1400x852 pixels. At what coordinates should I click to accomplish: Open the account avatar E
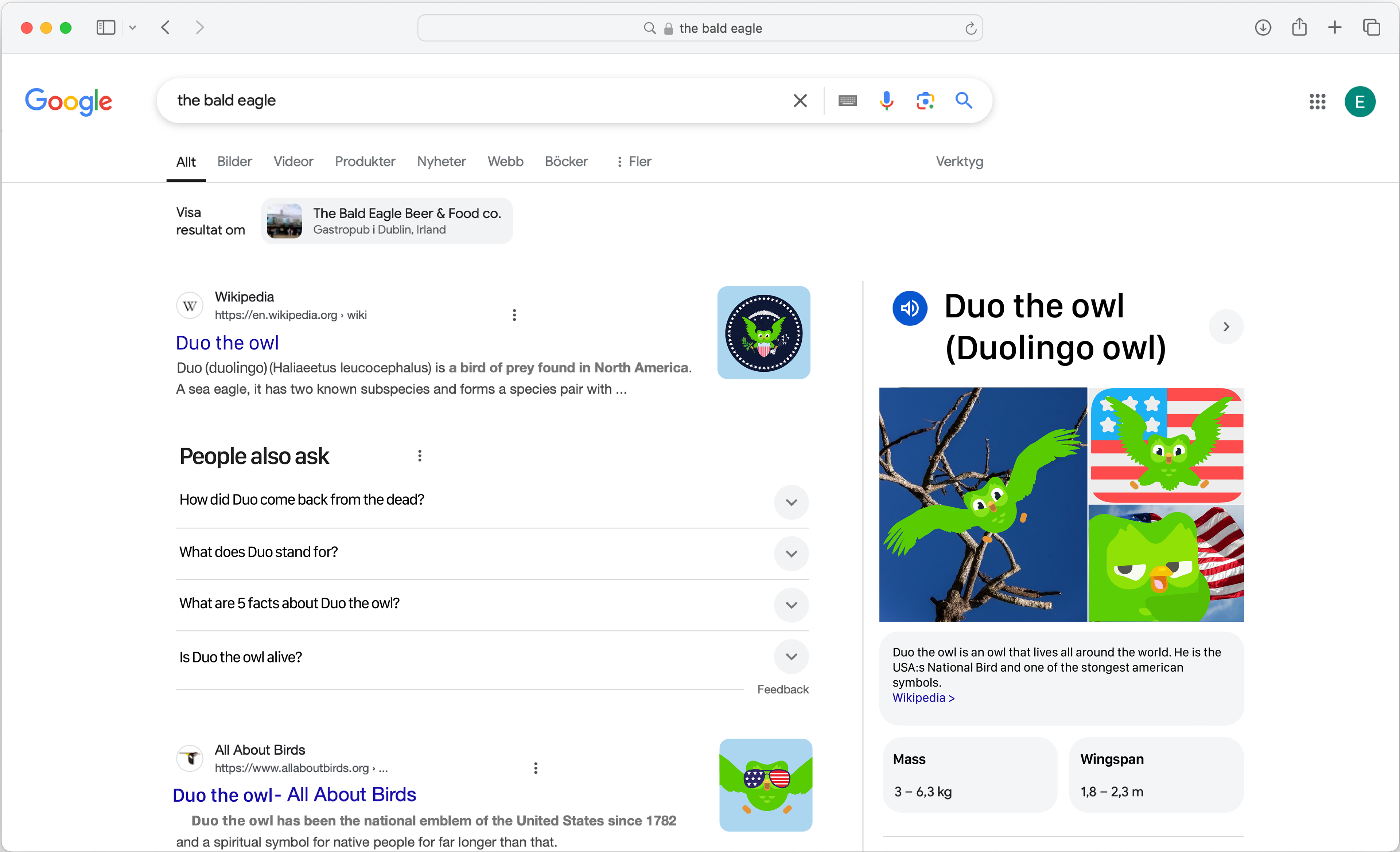[1360, 102]
